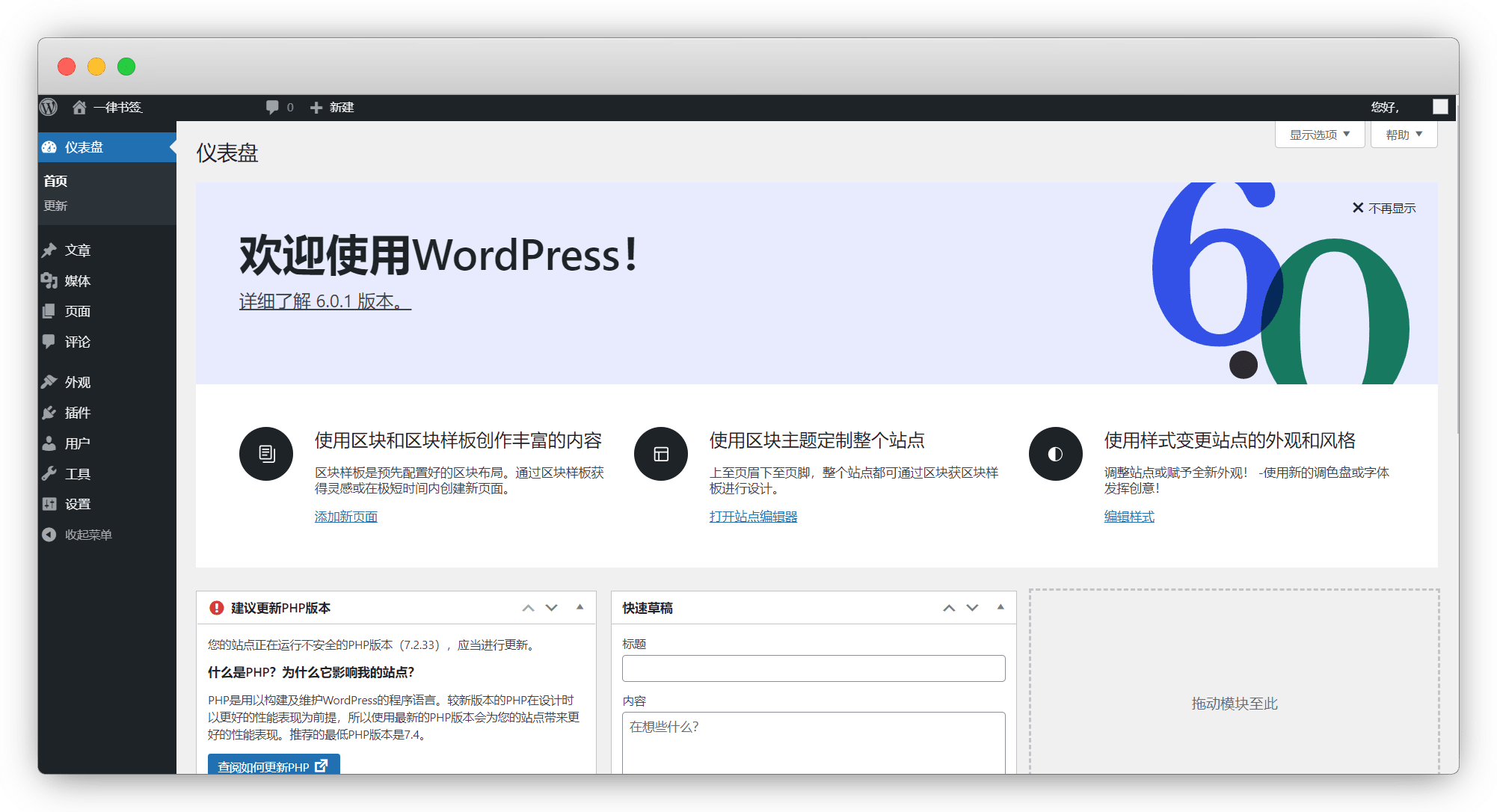Click the 仪表盘 page heading text
Screen dimensions: 1497x812
click(x=227, y=153)
